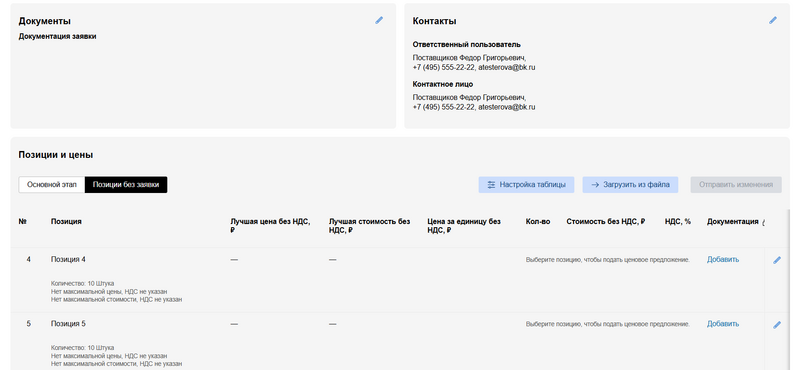Click the № column header
The height and width of the screenshot is (370, 800).
(22, 221)
